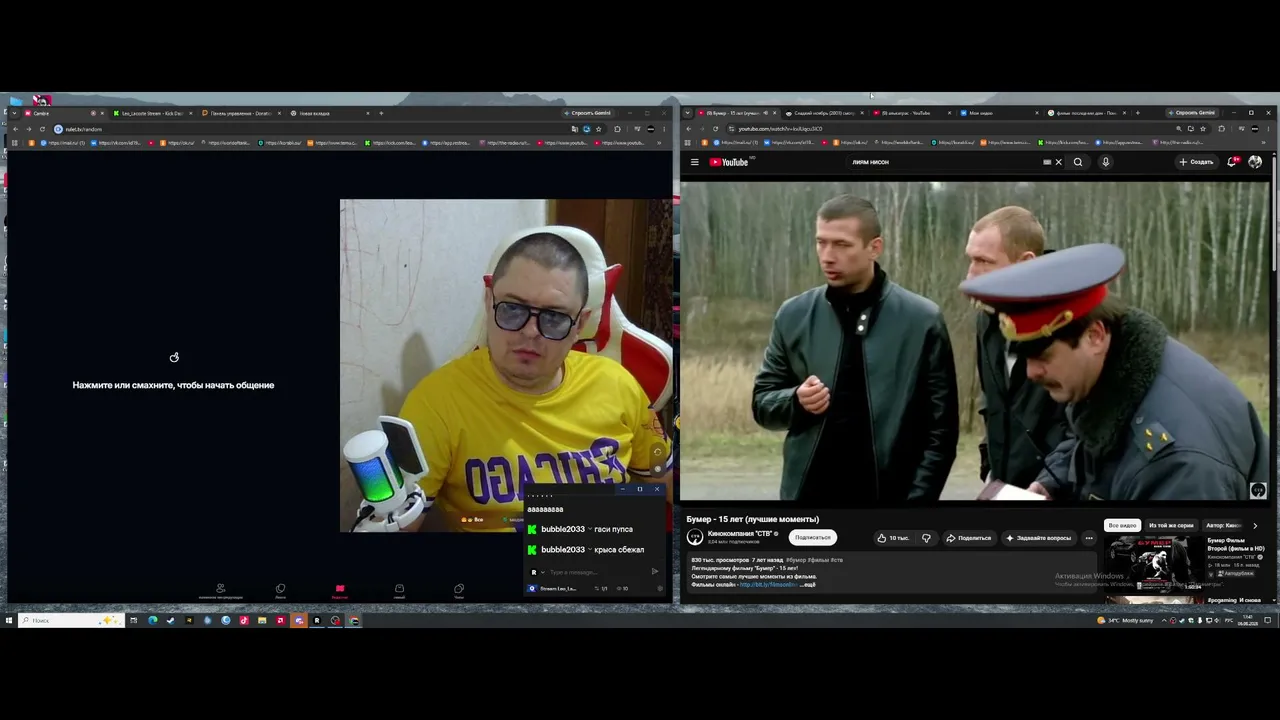Image resolution: width=1280 pixels, height=720 pixels.
Task: Click Спросить Gemini in YouTube window
Action: [x=1192, y=113]
